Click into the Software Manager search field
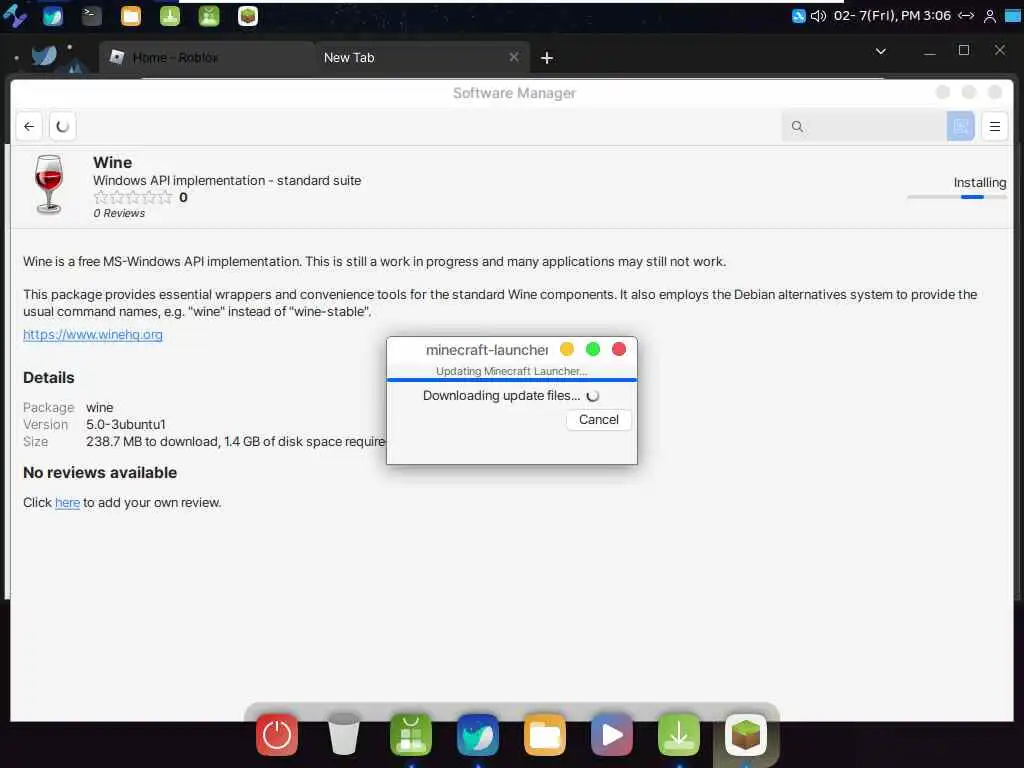The image size is (1024, 768). [x=864, y=126]
